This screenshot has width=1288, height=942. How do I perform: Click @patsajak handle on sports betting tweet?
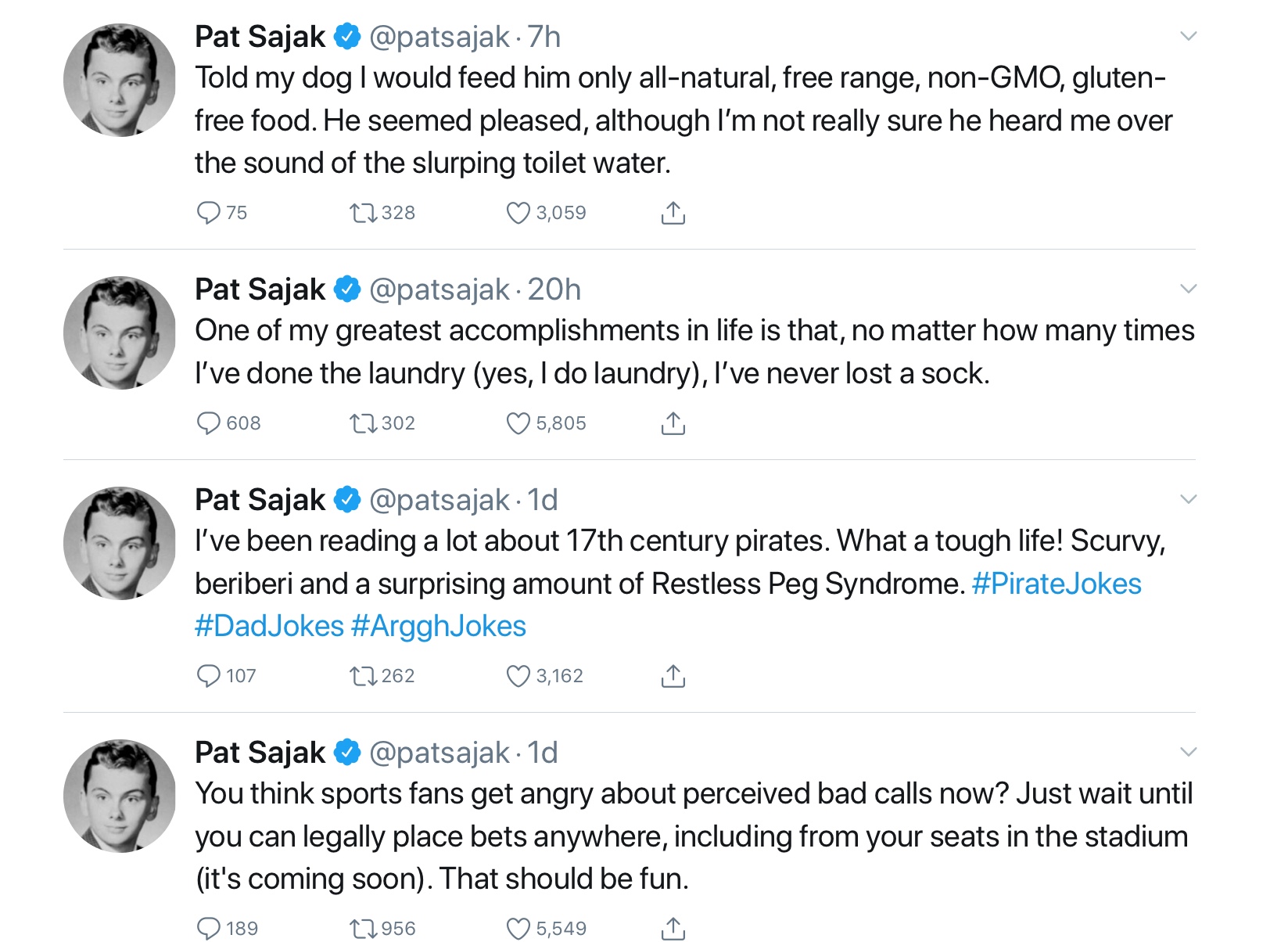click(x=439, y=753)
